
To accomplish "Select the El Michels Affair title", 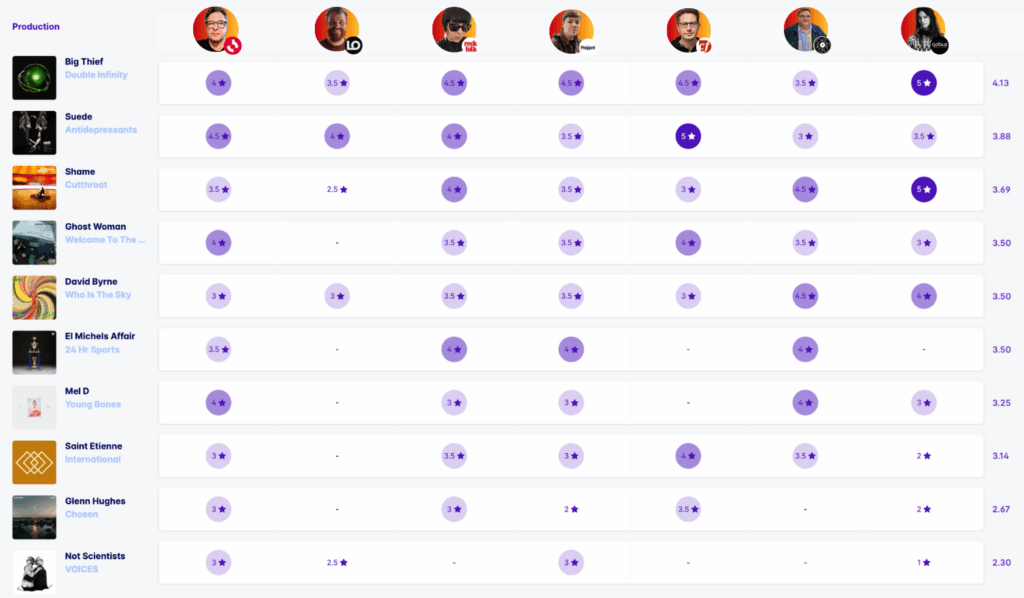I will pyautogui.click(x=100, y=336).
